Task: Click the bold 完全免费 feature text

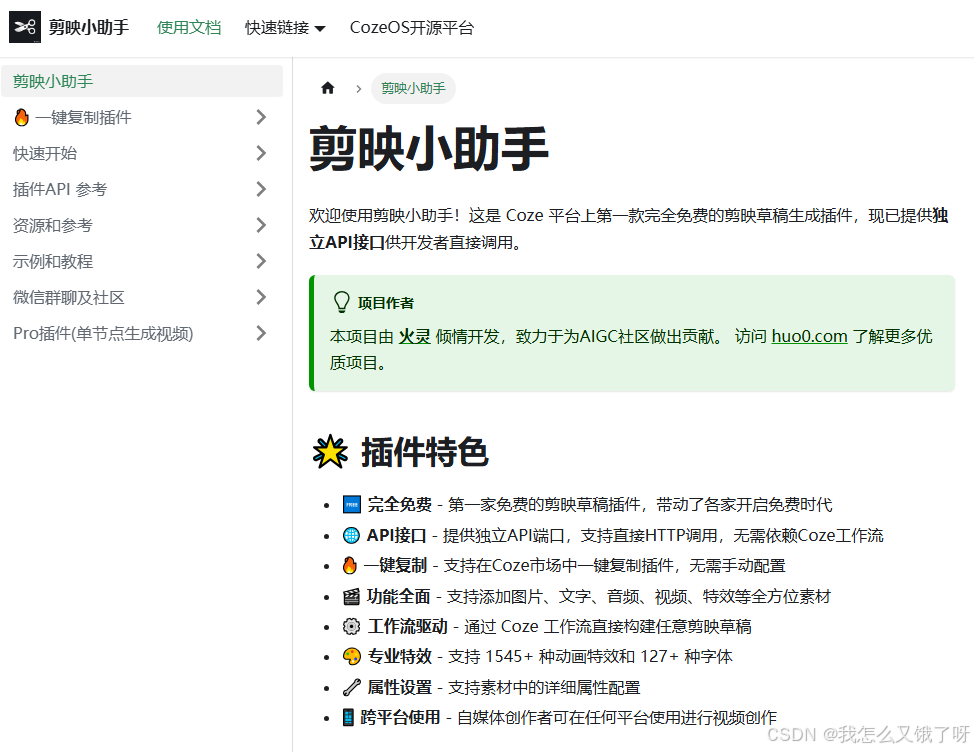Action: [x=399, y=504]
